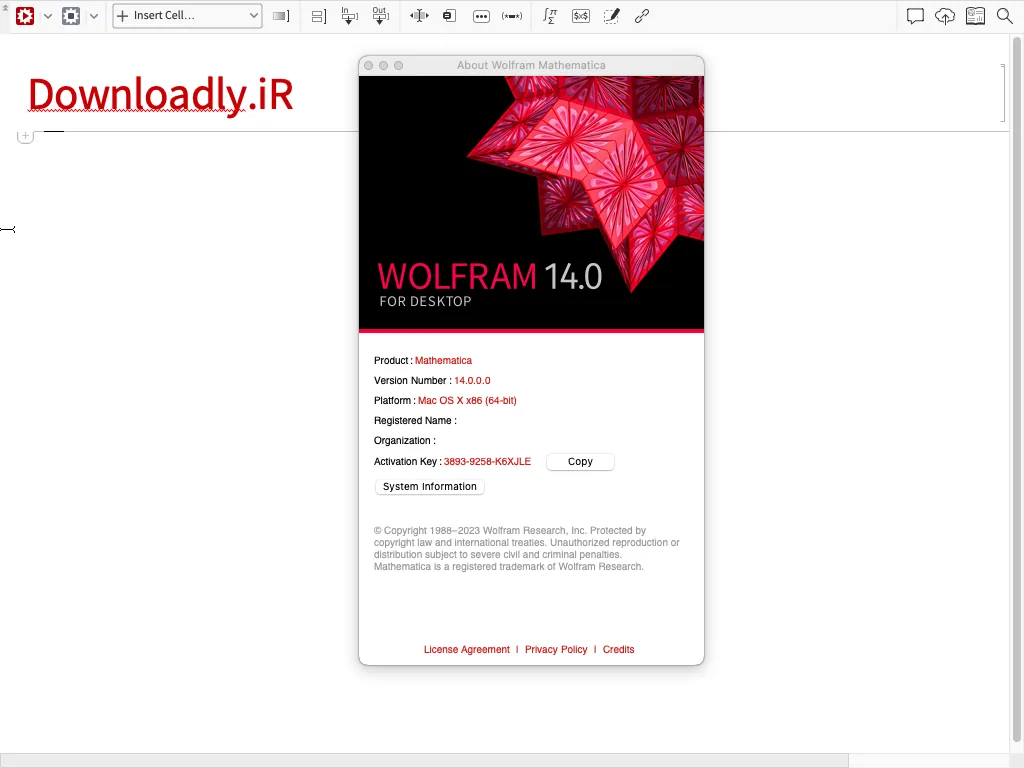The height and width of the screenshot is (768, 1024).
Task: Click the magnifier search icon
Action: tap(1005, 16)
